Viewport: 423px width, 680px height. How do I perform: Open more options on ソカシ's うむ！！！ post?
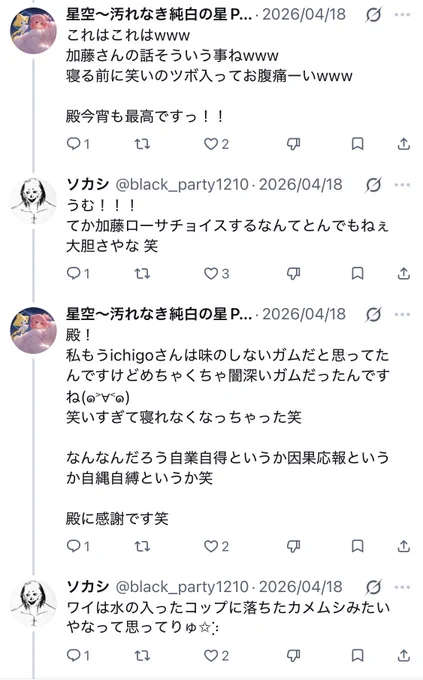coord(402,185)
